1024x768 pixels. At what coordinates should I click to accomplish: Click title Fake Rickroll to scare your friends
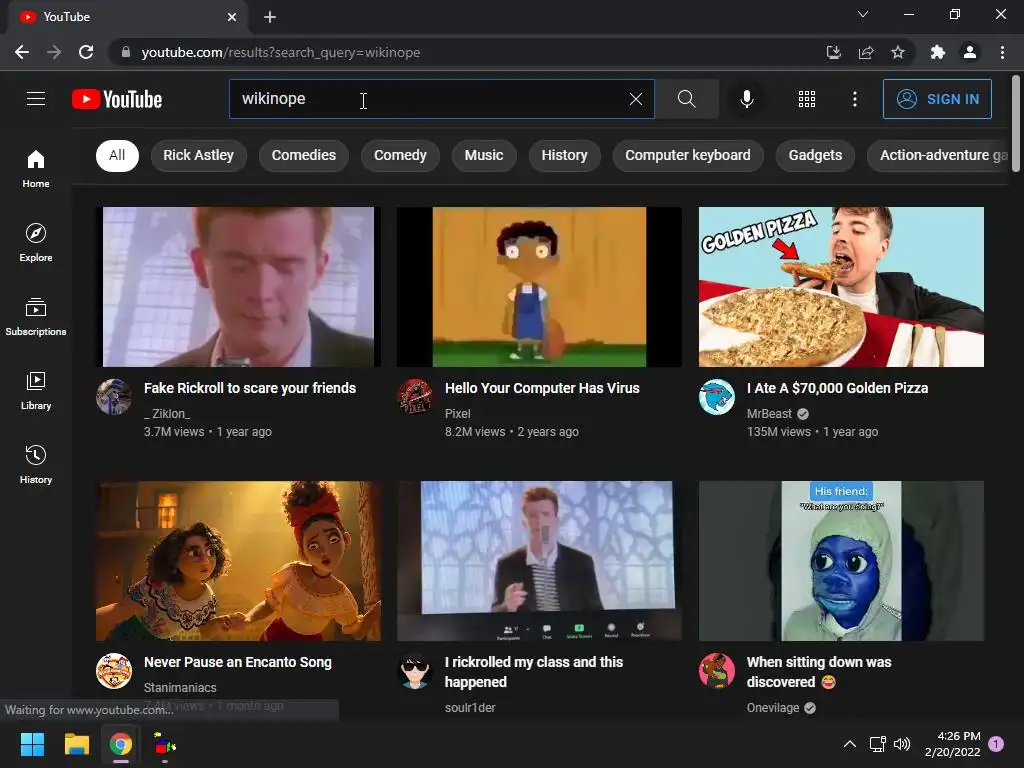[x=250, y=388]
